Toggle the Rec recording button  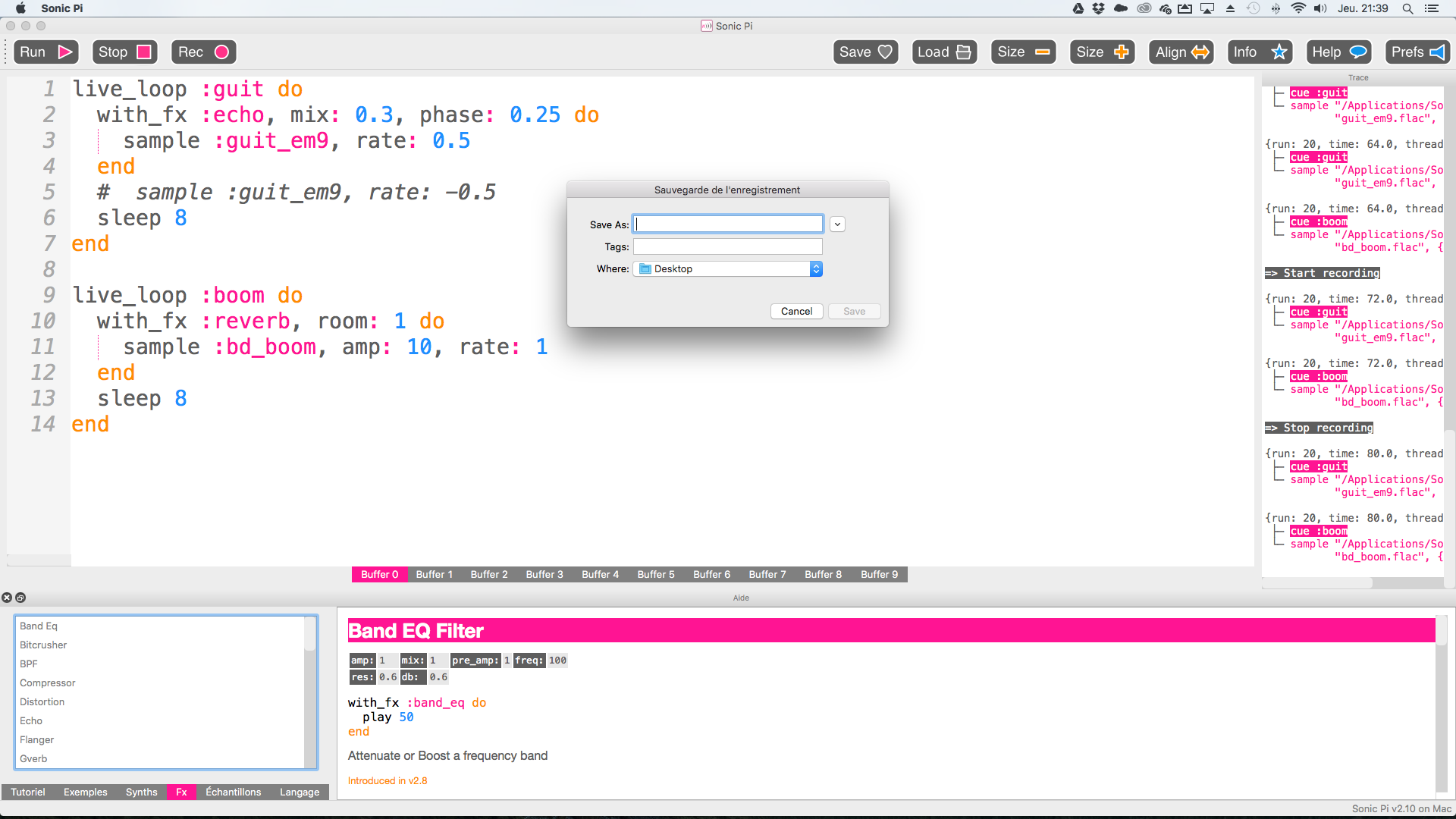[203, 52]
